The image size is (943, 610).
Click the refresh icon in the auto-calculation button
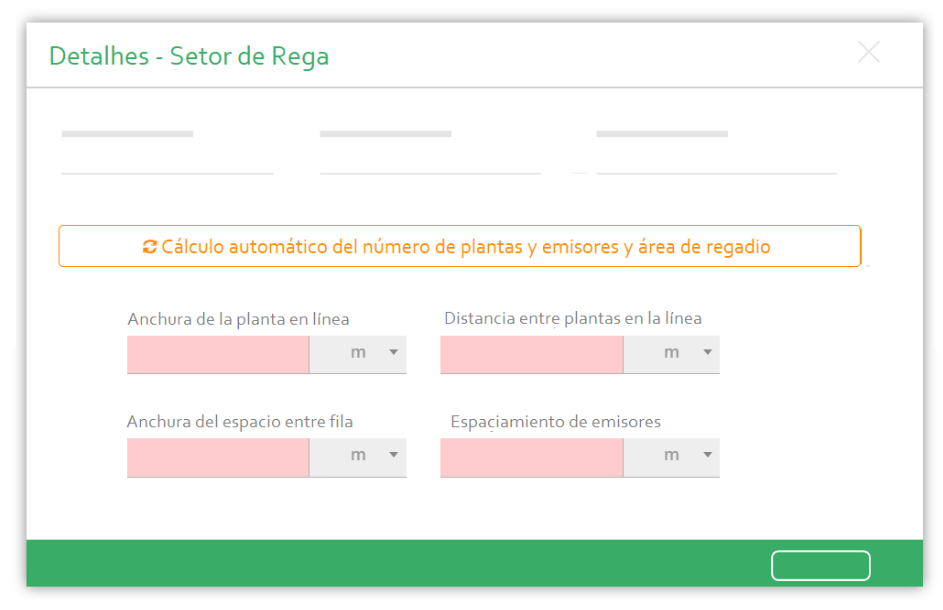point(150,247)
